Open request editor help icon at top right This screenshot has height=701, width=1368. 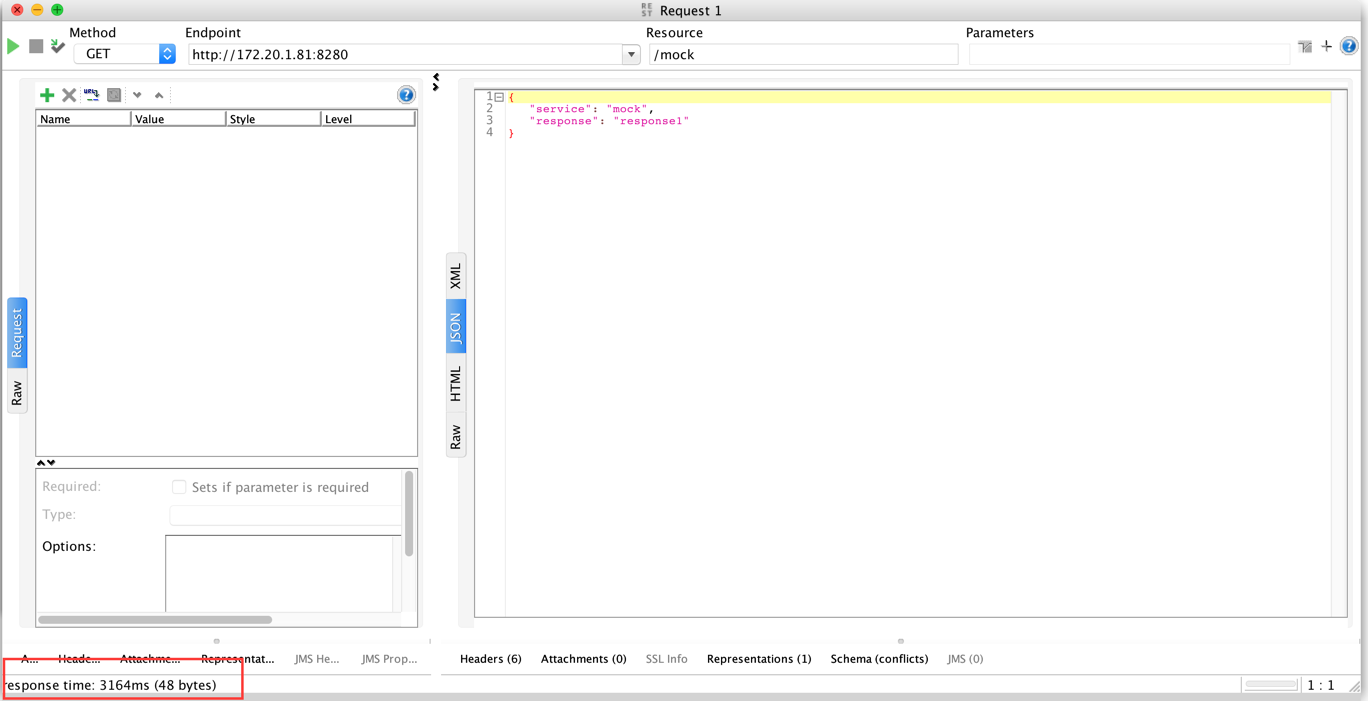point(1349,46)
